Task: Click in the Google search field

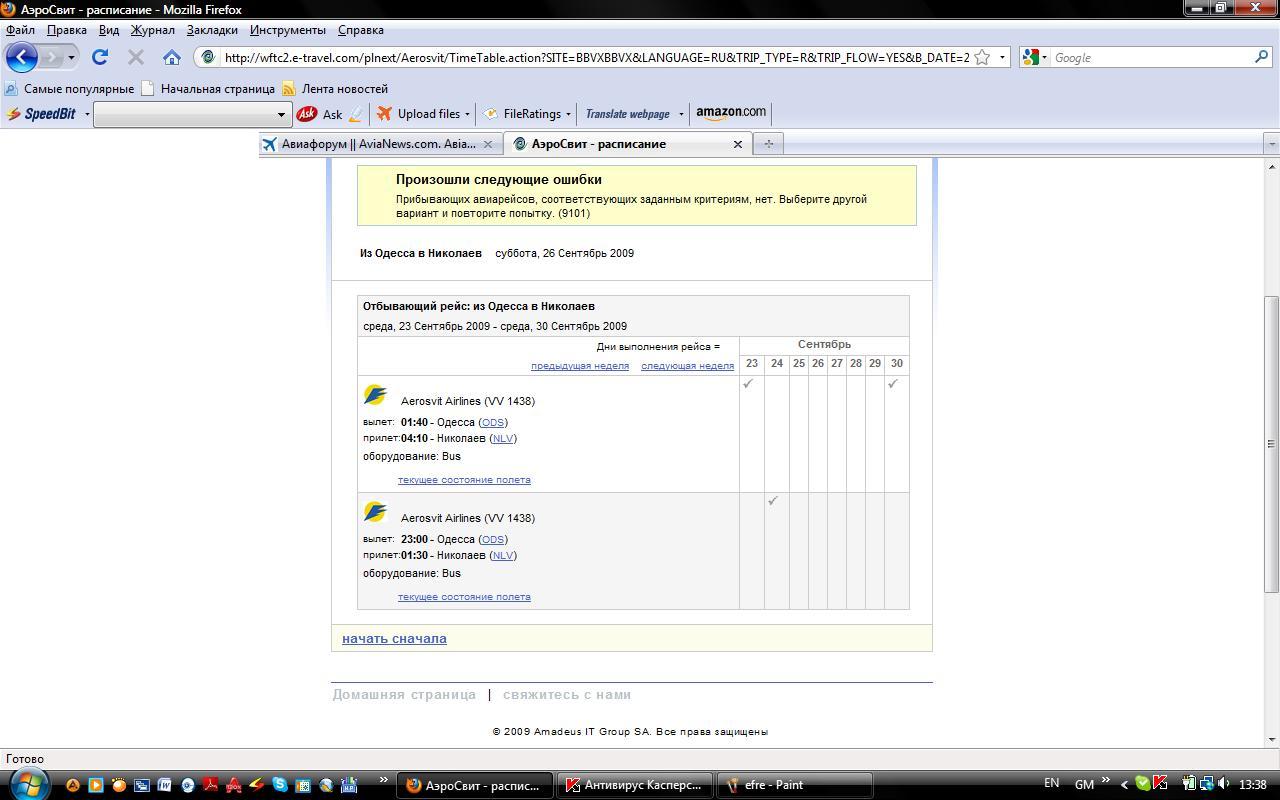Action: [x=1150, y=58]
